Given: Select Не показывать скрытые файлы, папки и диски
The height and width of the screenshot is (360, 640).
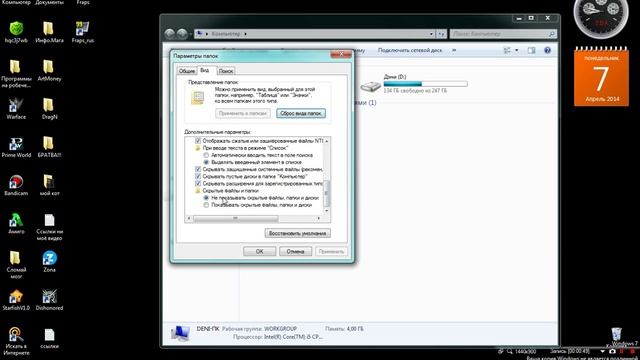Looking at the screenshot, I should click(x=206, y=198).
